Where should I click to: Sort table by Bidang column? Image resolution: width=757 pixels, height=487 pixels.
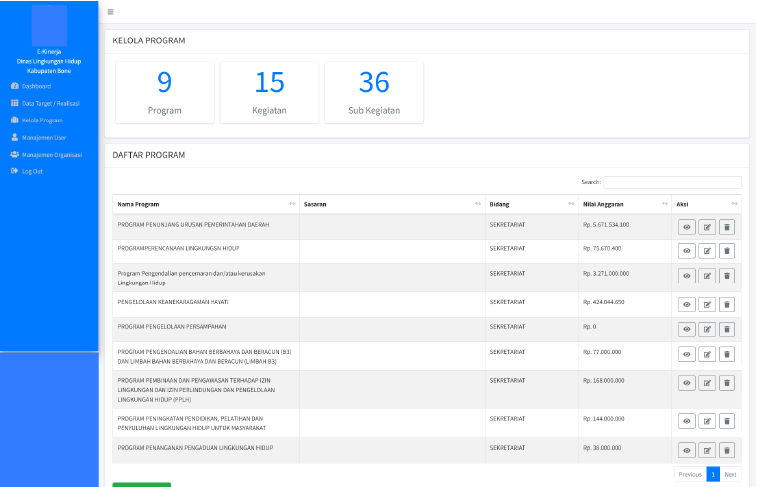point(532,204)
